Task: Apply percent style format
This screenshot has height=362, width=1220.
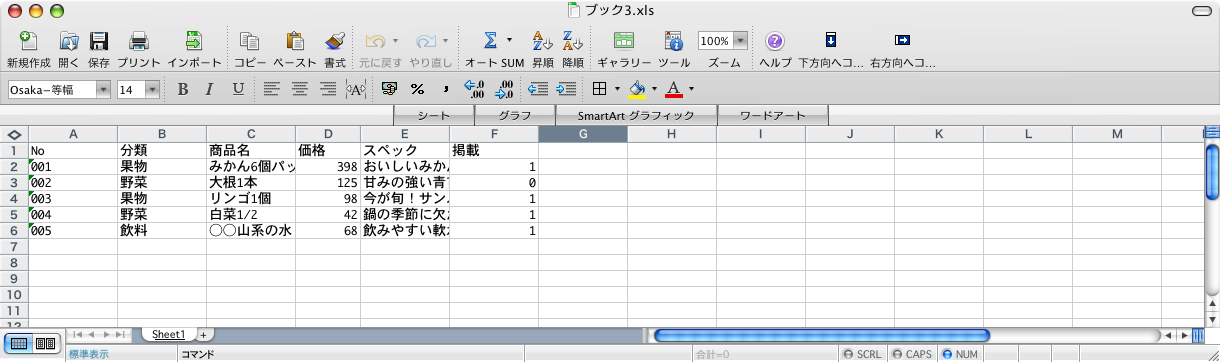Action: pyautogui.click(x=418, y=90)
